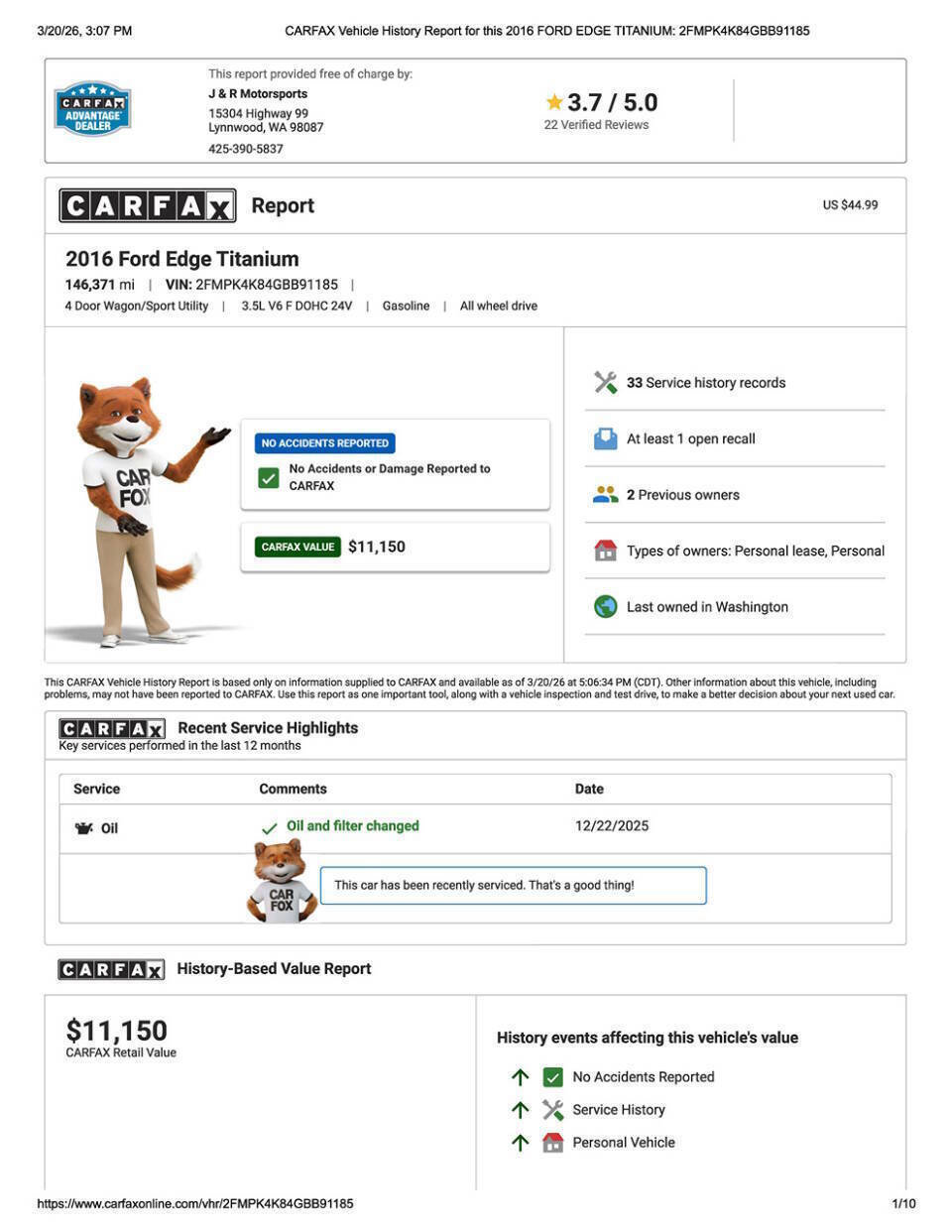The width and height of the screenshot is (952, 1232).
Task: Click the wrench icon beside Service history records
Action: point(605,382)
